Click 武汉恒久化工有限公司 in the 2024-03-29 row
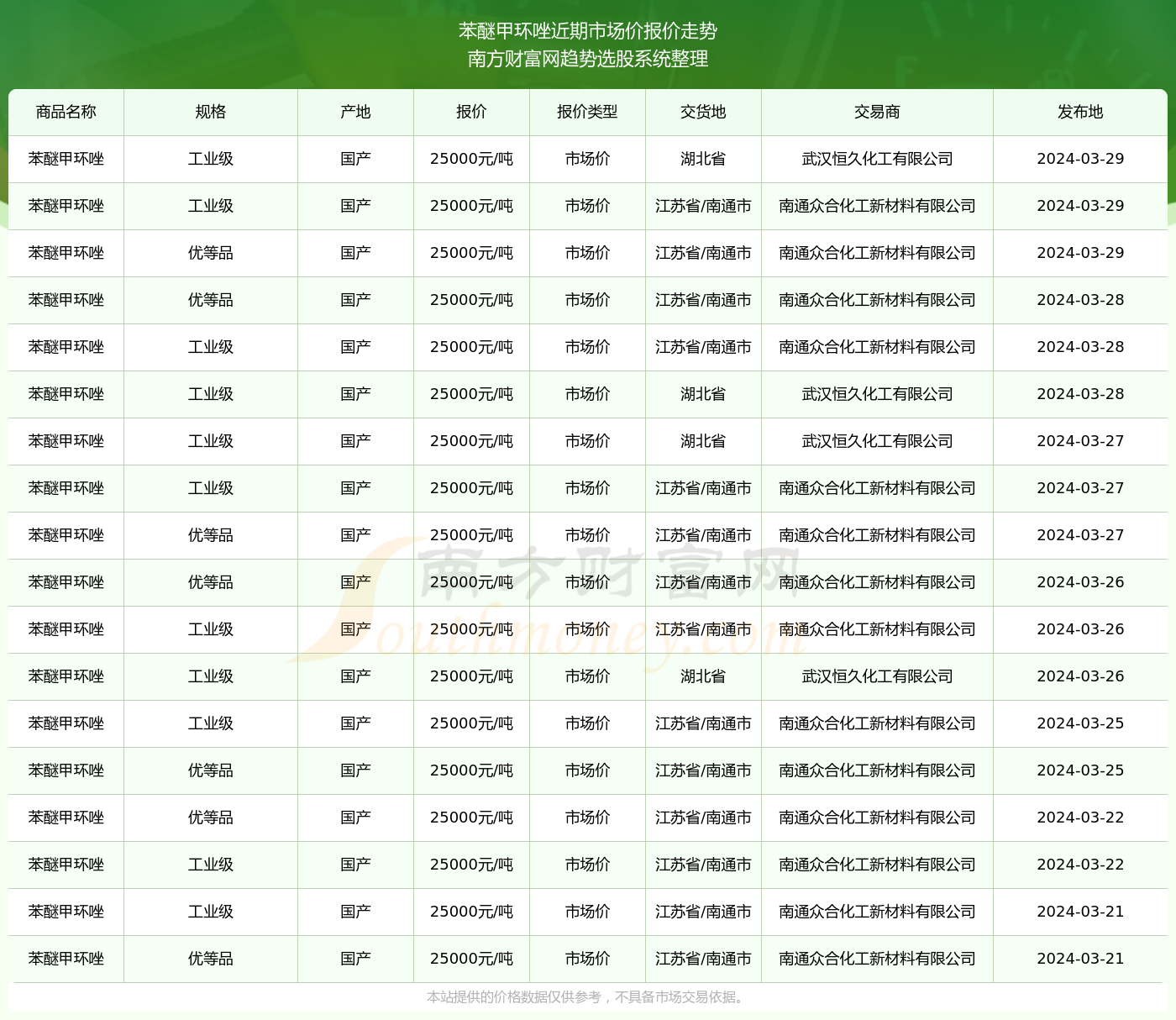This screenshot has width=1176, height=1020. tap(877, 159)
